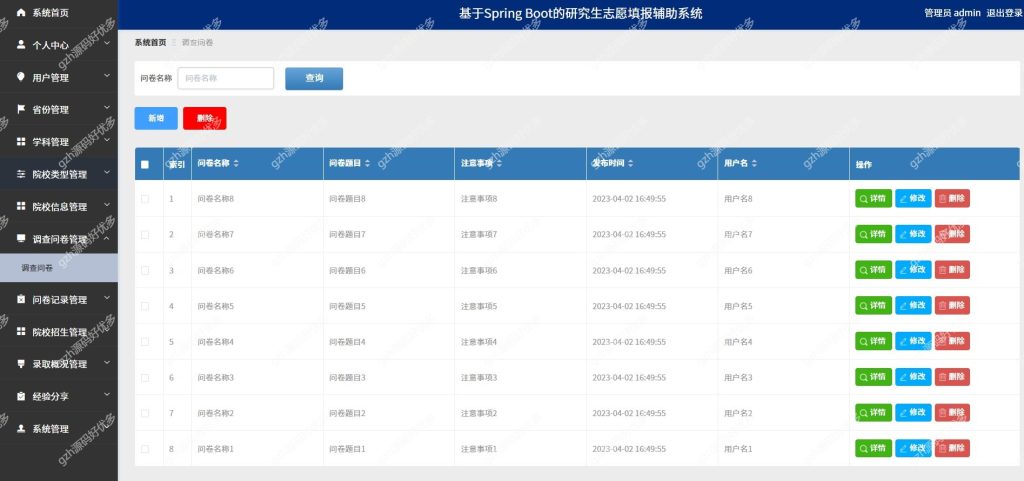Select the 调查问卷 submenu item

pyautogui.click(x=59, y=268)
